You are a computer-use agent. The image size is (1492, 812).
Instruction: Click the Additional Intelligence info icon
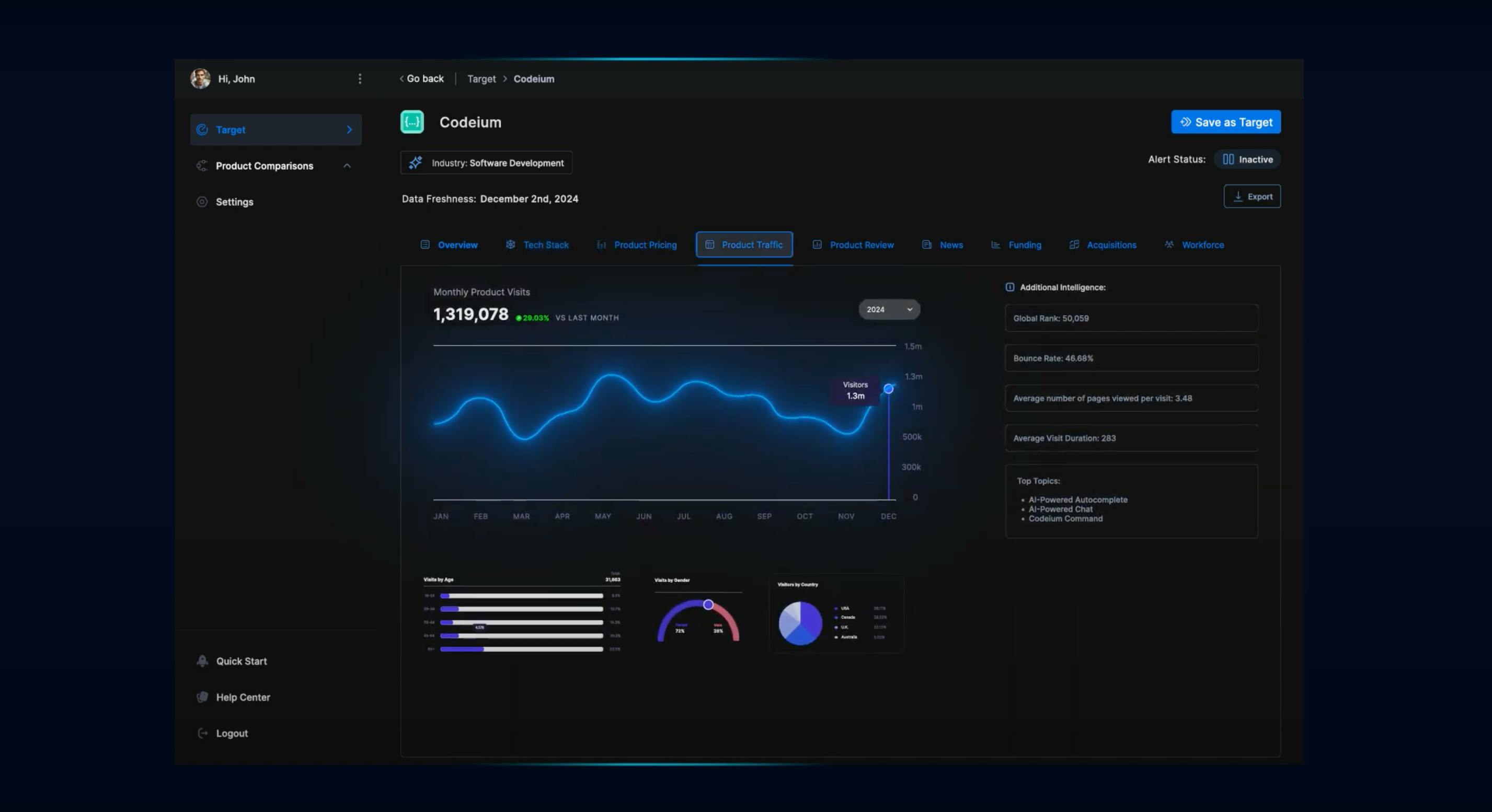1009,287
